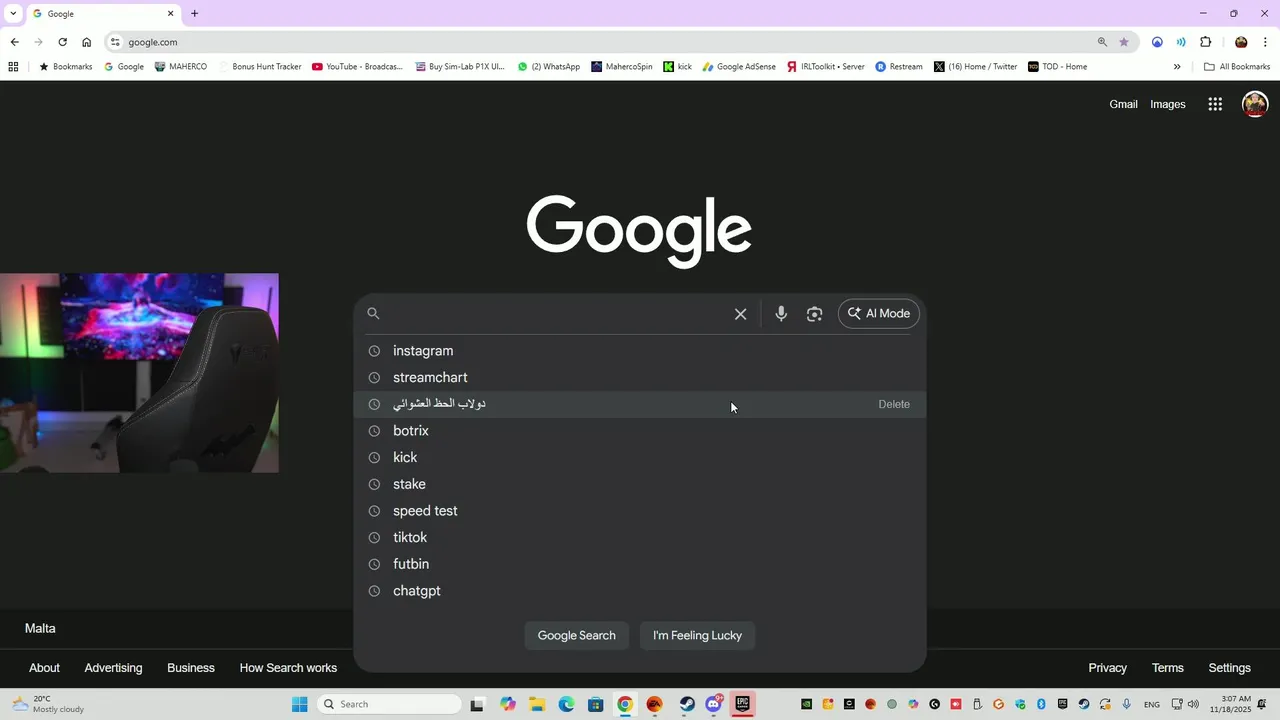
Task: Open the Chrome three-dot menu
Action: point(1265,42)
